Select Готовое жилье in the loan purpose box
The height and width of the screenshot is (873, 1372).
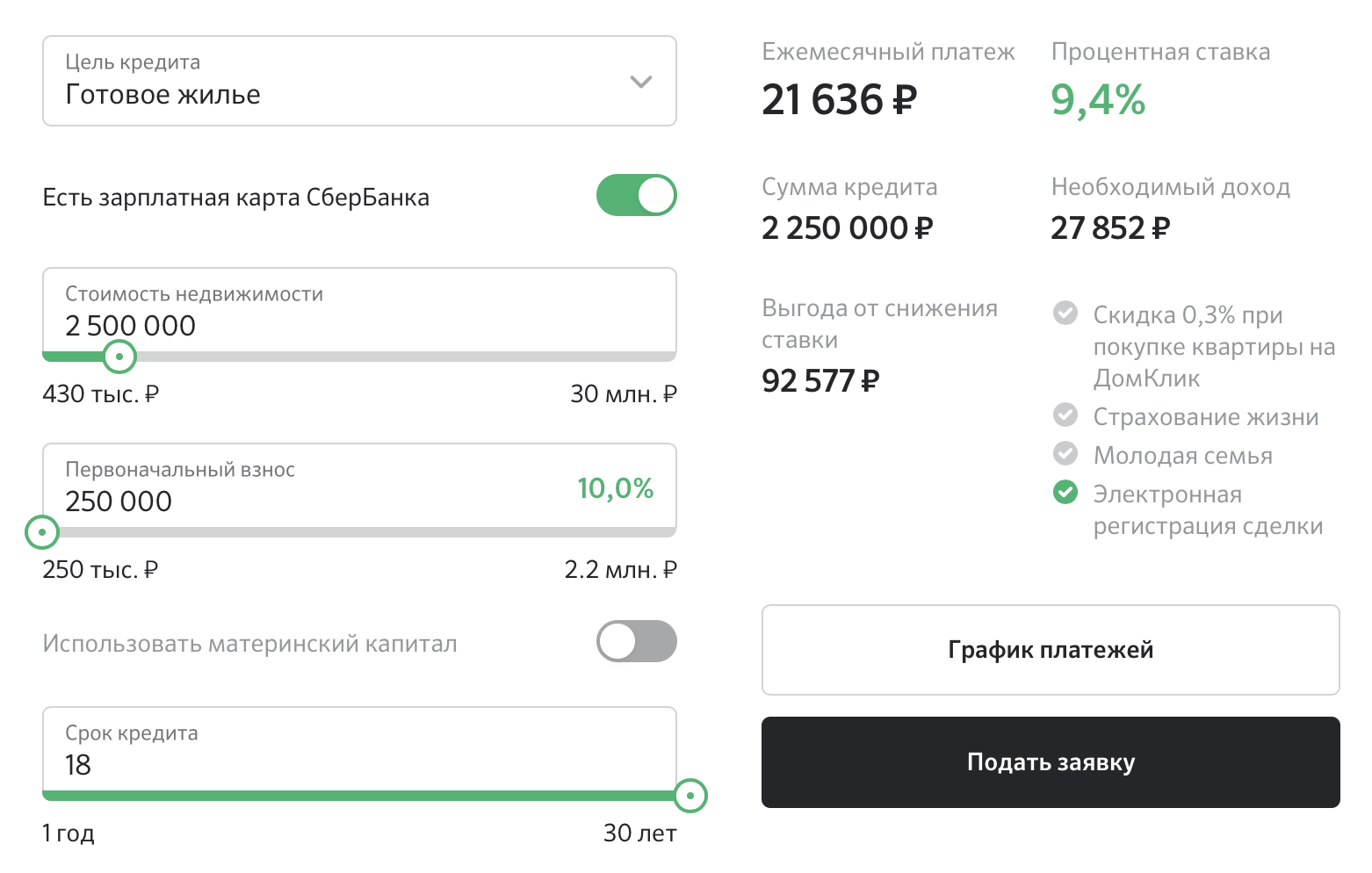(x=163, y=95)
